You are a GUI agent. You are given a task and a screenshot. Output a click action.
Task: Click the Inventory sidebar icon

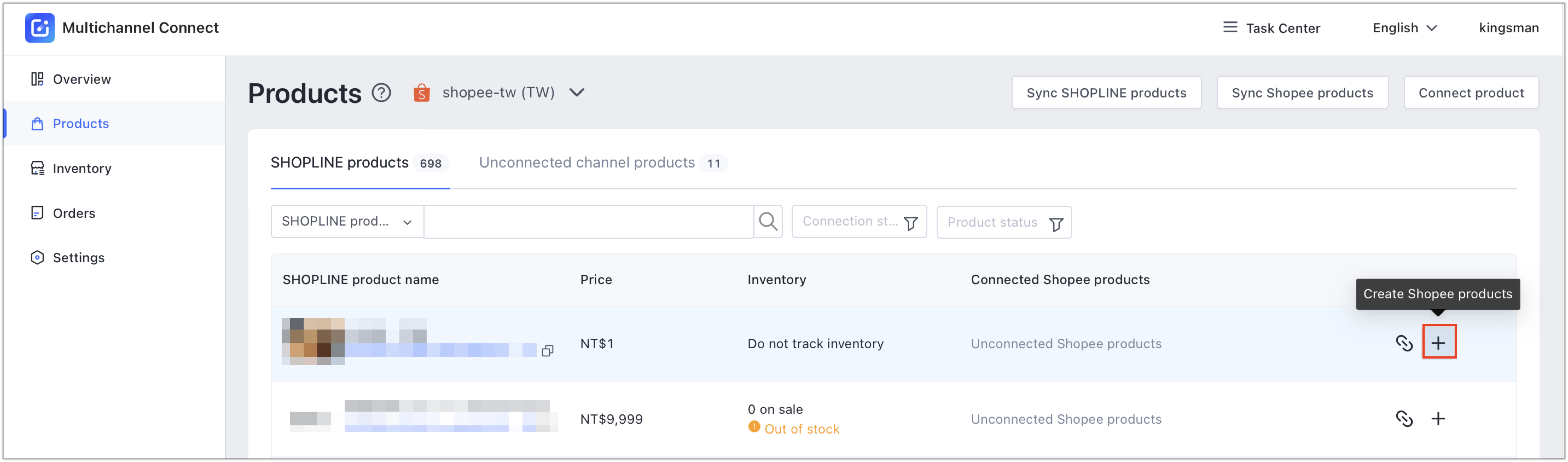(x=37, y=168)
